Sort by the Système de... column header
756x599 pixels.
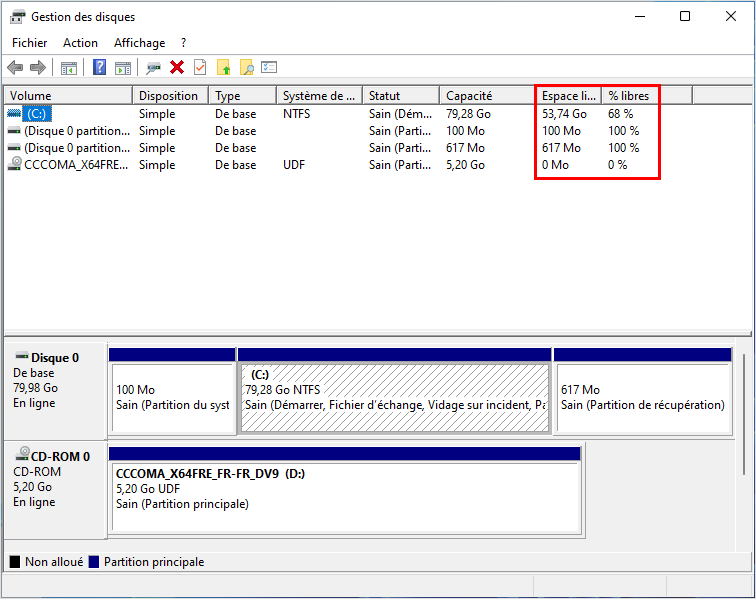coord(320,95)
